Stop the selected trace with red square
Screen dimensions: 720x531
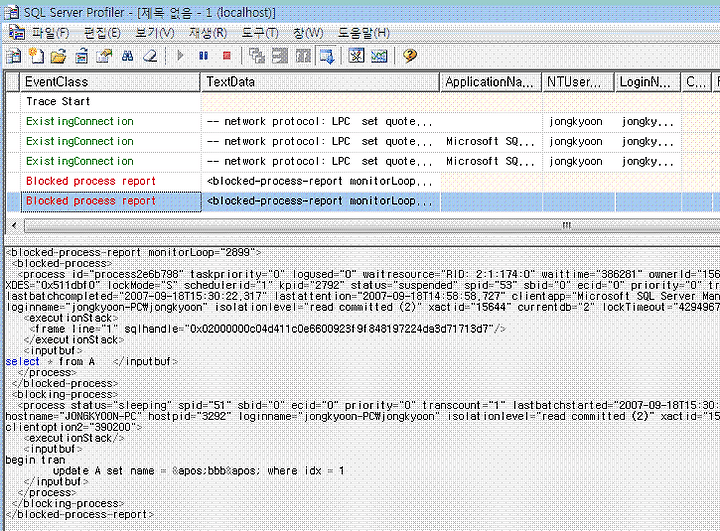(x=226, y=56)
